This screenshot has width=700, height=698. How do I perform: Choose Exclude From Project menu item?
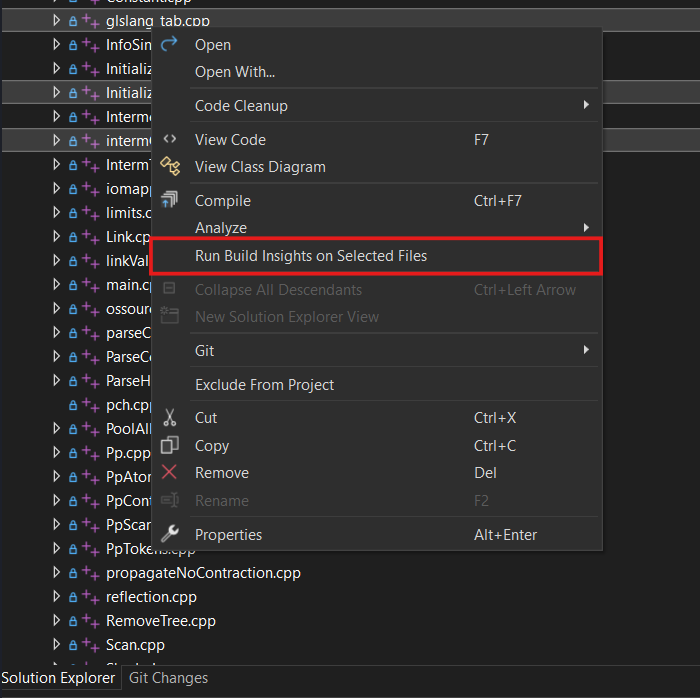point(264,385)
